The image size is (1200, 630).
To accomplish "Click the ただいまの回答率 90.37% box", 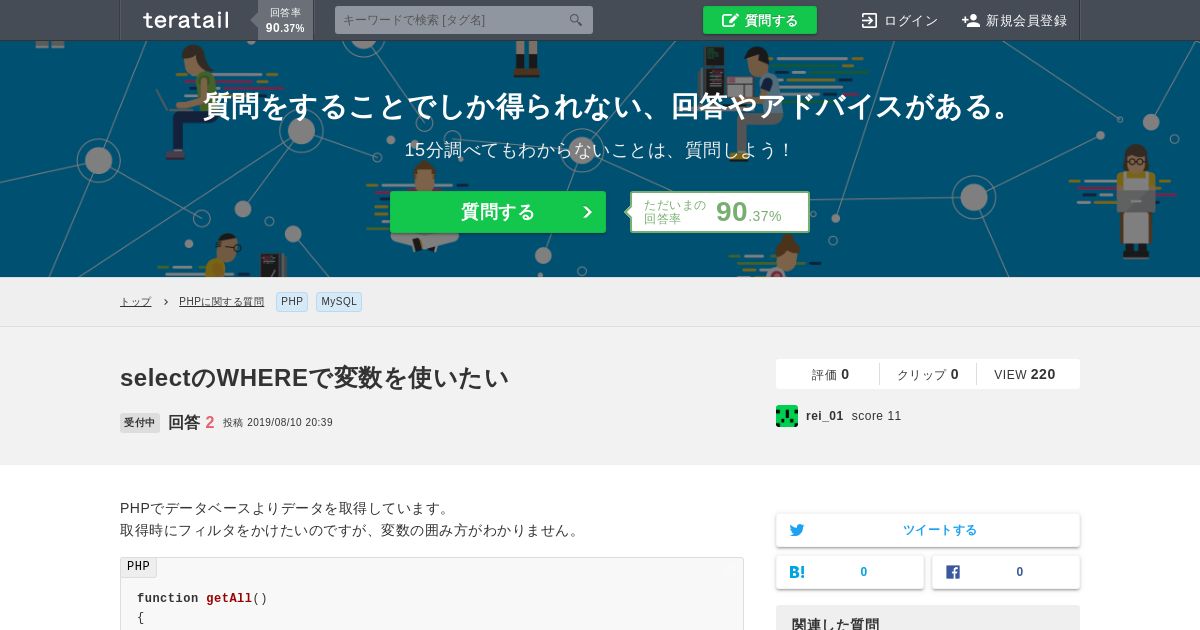I will [x=720, y=212].
